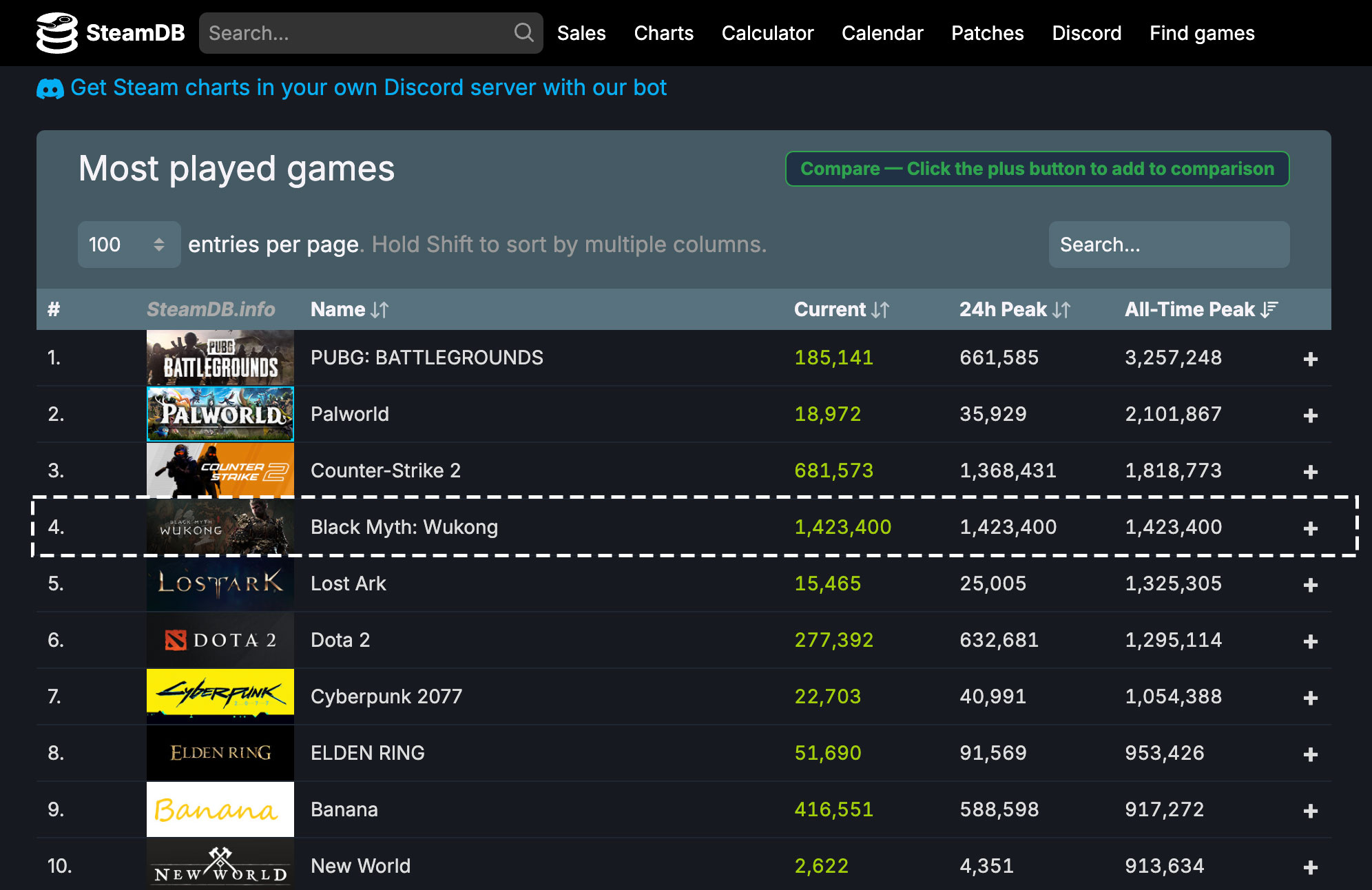
Task: Open Banana thumbnail image
Action: [220, 809]
